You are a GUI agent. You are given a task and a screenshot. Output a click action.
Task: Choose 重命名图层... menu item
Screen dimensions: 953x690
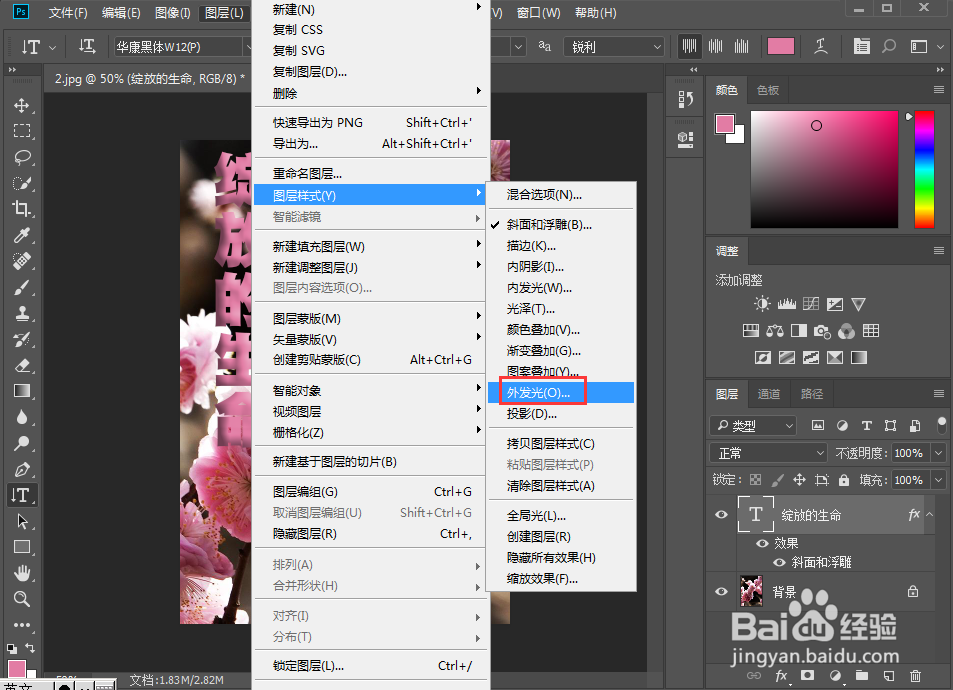[370, 174]
